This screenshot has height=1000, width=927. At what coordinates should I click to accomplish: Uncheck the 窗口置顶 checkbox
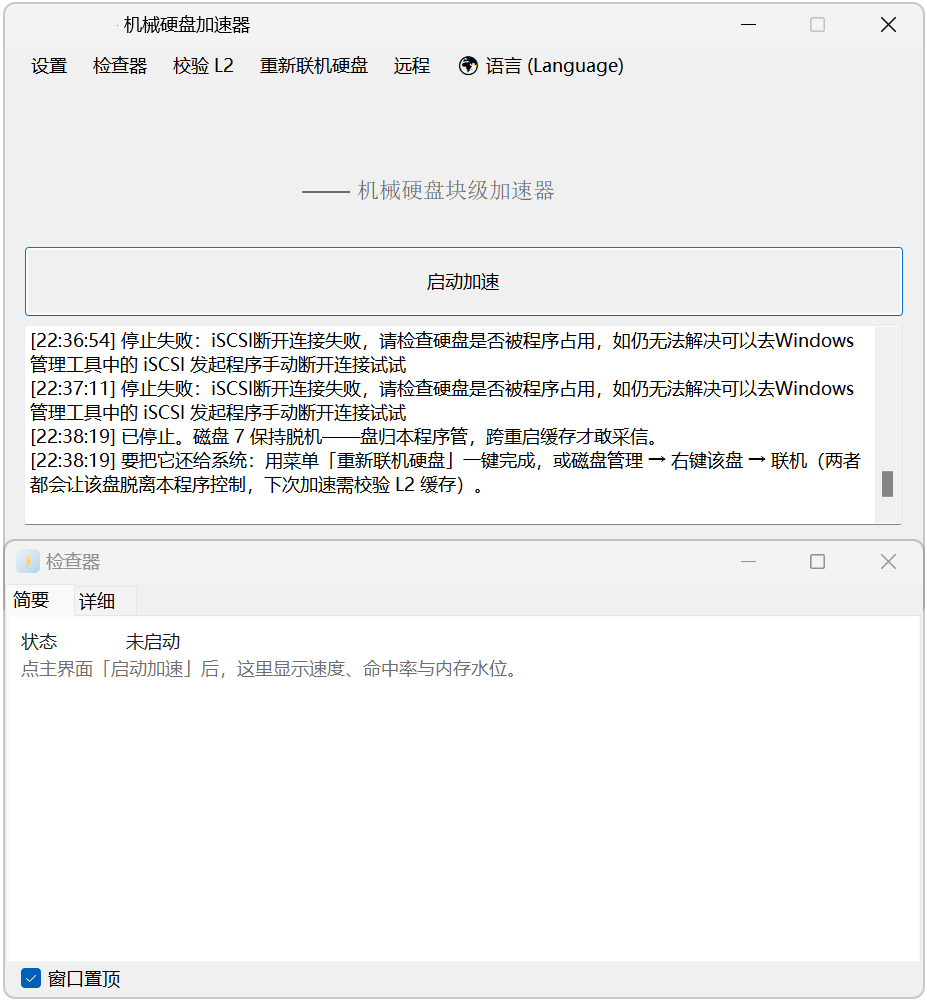pyautogui.click(x=31, y=978)
